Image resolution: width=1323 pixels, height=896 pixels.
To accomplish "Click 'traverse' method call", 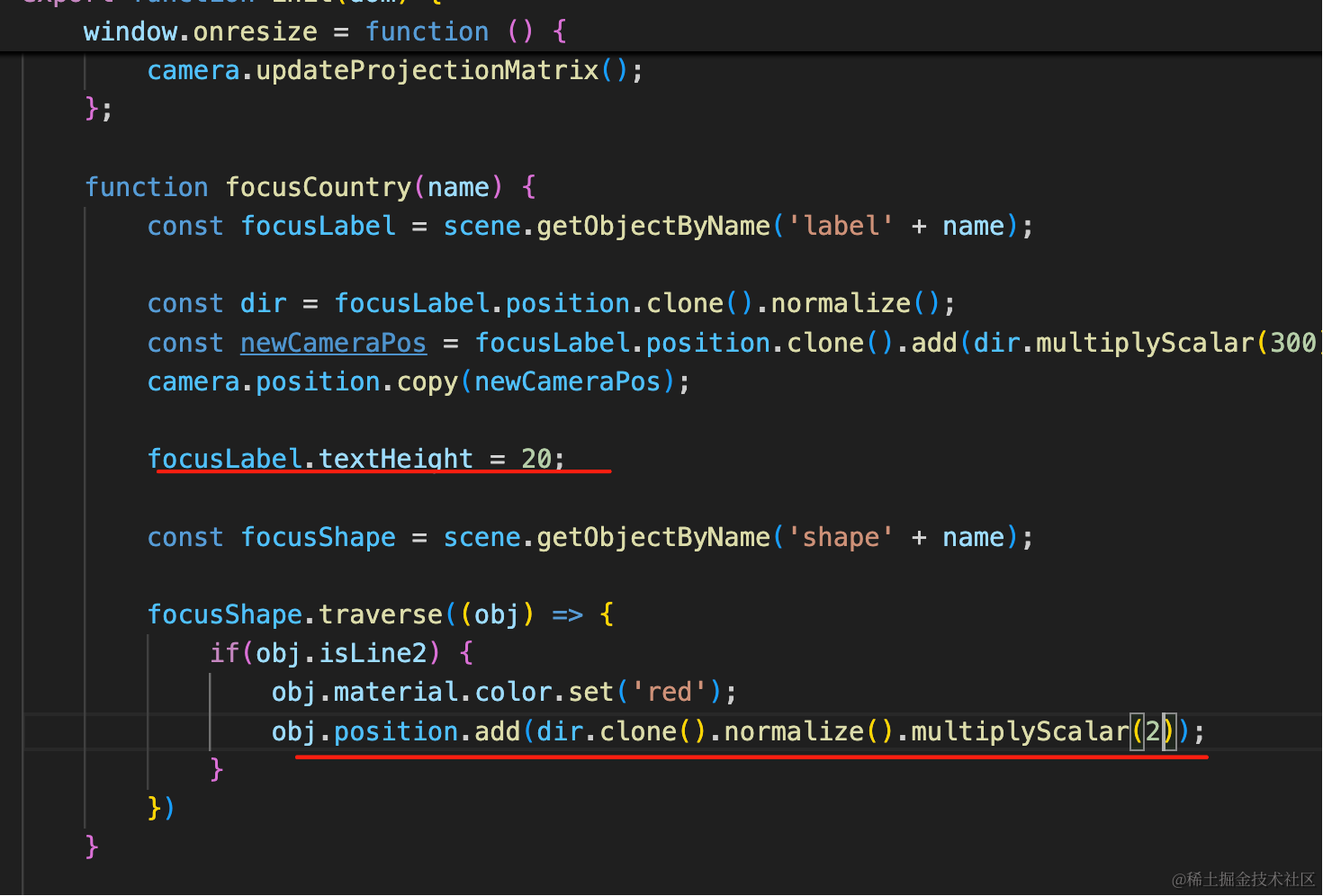I will click(381, 614).
